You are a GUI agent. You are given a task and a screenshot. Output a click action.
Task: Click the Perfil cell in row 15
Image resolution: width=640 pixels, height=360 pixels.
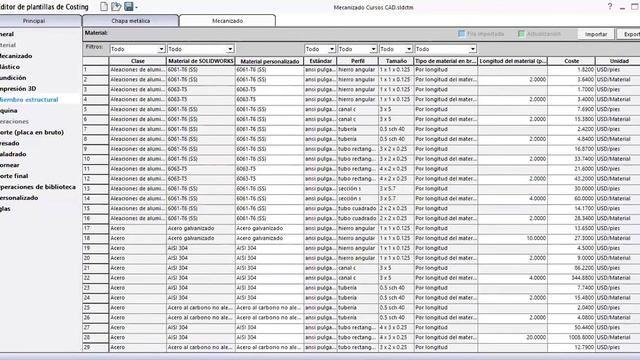[x=358, y=209]
